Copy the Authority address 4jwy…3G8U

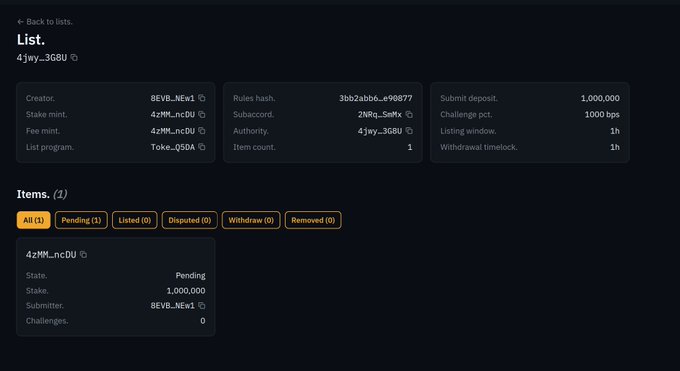pos(409,131)
